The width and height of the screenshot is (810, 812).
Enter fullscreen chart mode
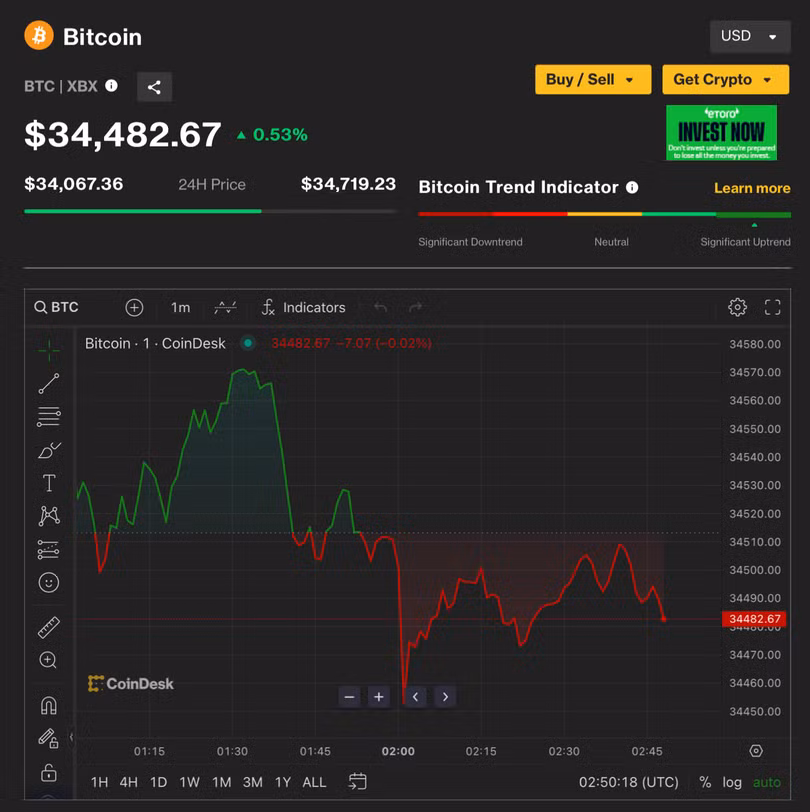(772, 307)
